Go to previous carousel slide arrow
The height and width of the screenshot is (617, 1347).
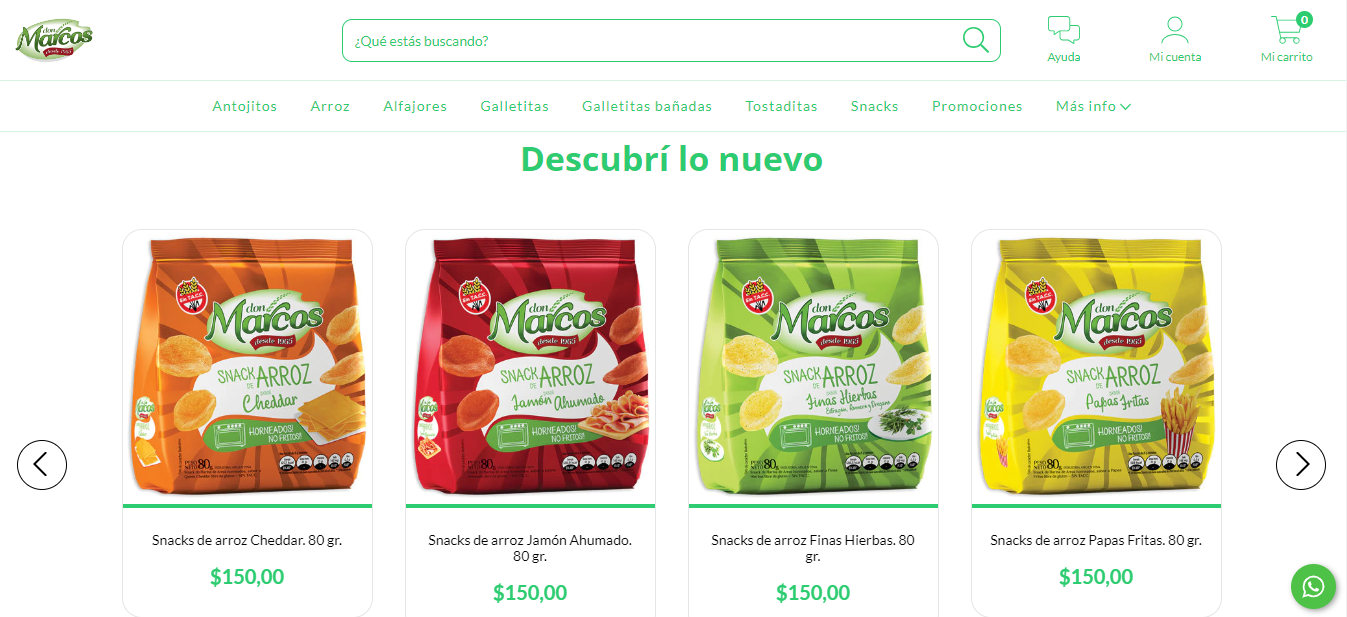42,465
